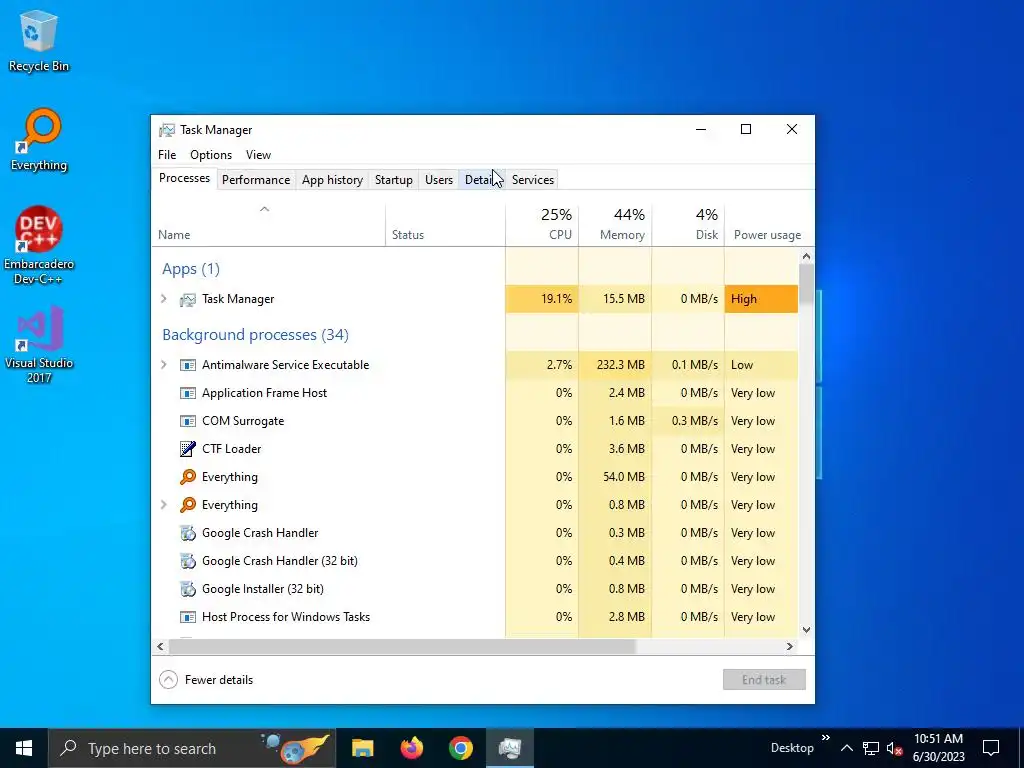Open the File menu

tap(167, 155)
